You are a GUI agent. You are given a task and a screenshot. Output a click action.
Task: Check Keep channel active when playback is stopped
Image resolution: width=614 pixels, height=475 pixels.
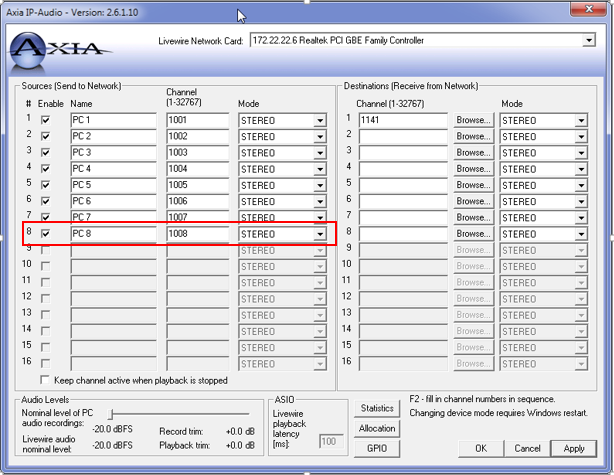(45, 380)
